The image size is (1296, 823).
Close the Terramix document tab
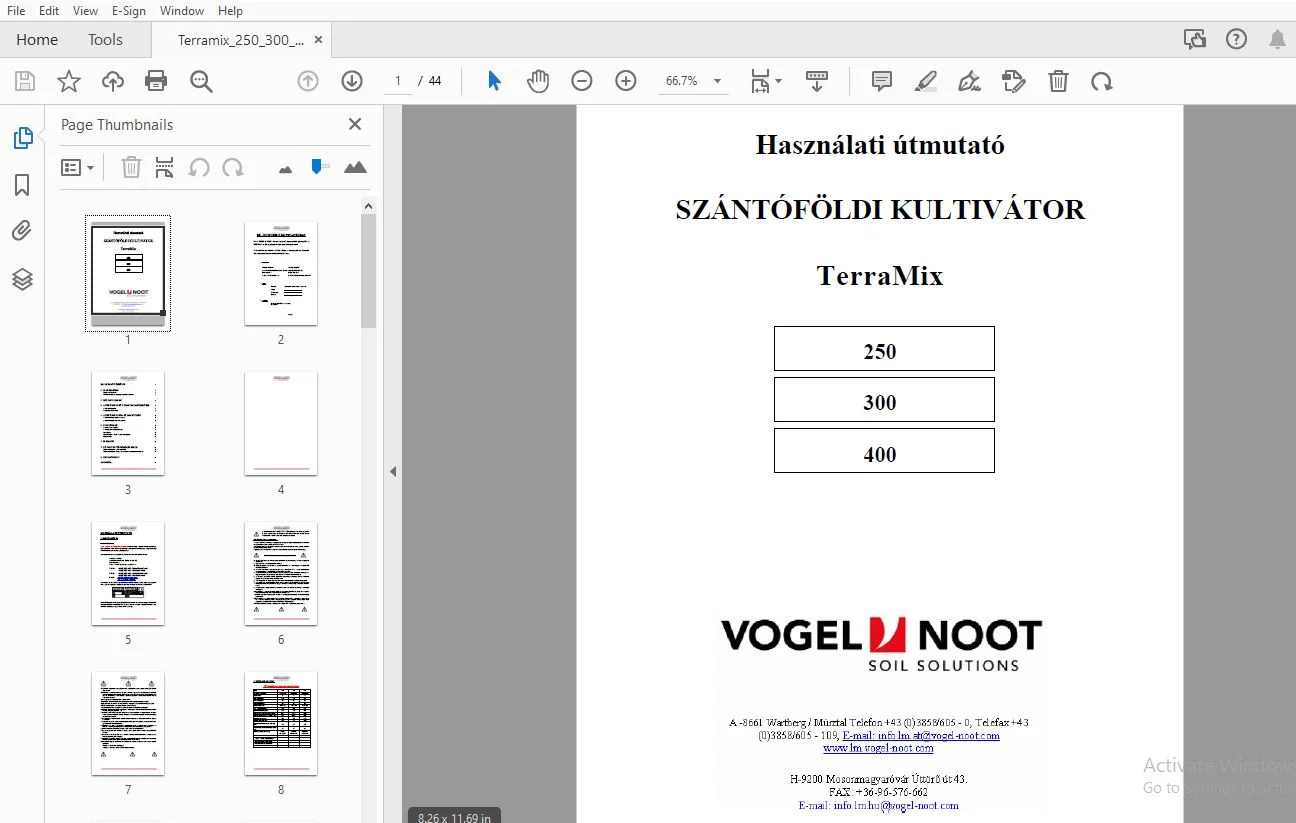318,40
